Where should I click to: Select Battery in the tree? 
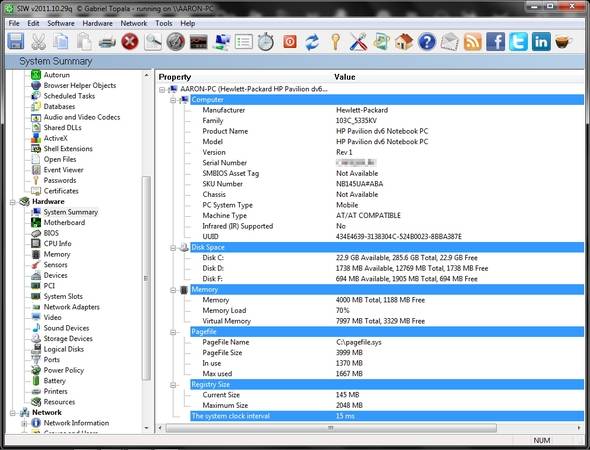55,380
